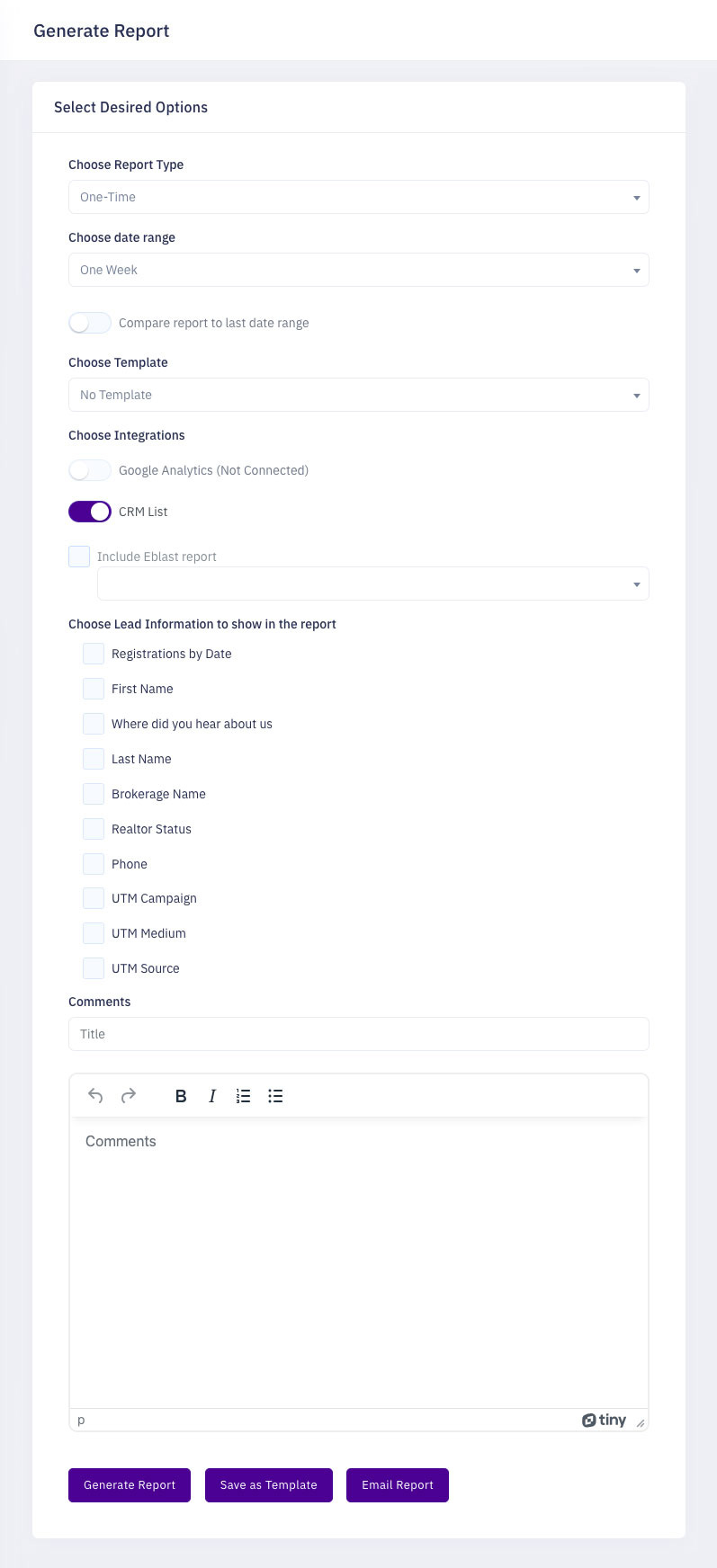This screenshot has height=1568, width=717.
Task: Insert a numbered list in editor
Action: coord(243,1096)
